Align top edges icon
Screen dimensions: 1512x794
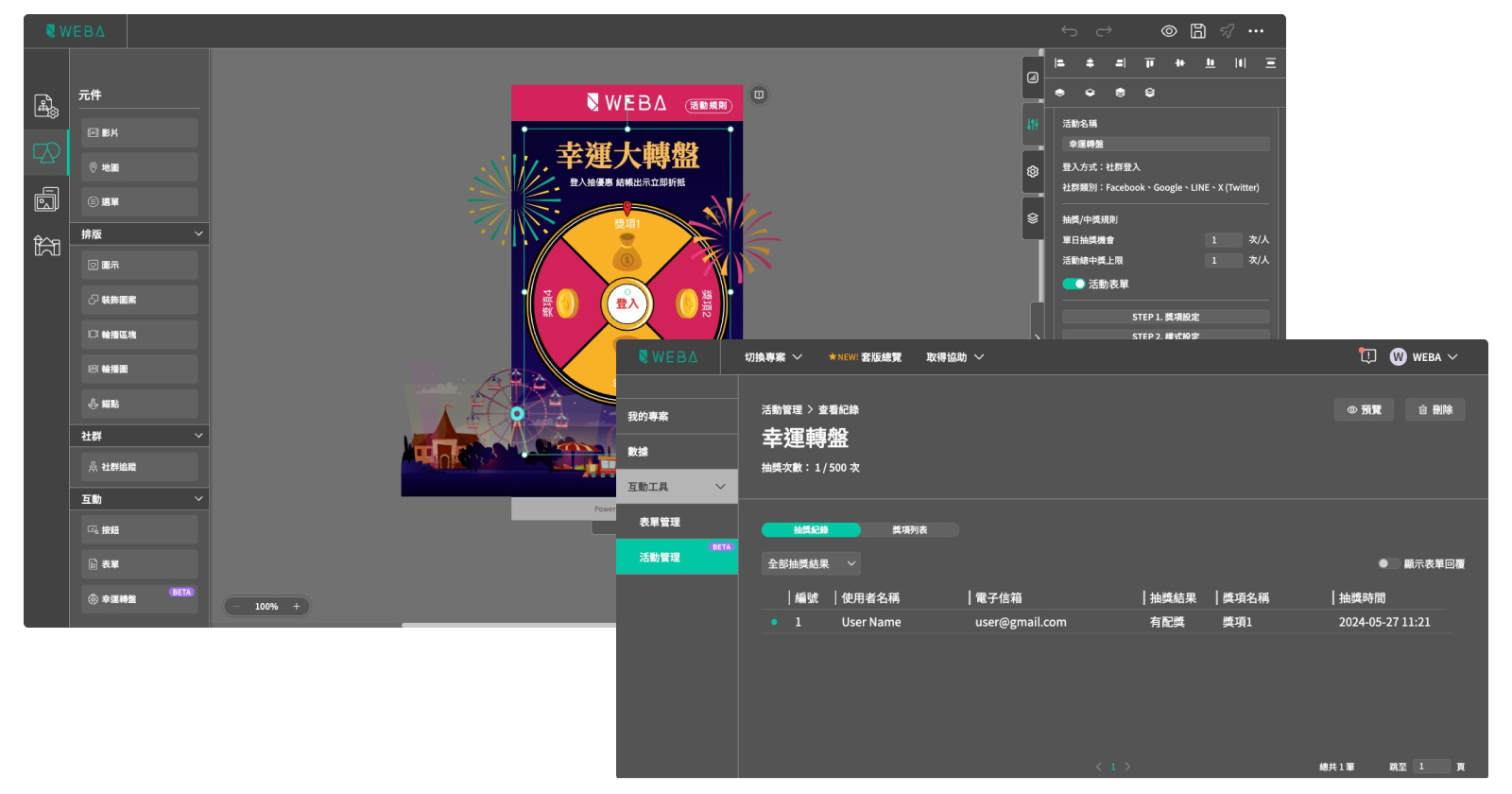click(x=1149, y=63)
